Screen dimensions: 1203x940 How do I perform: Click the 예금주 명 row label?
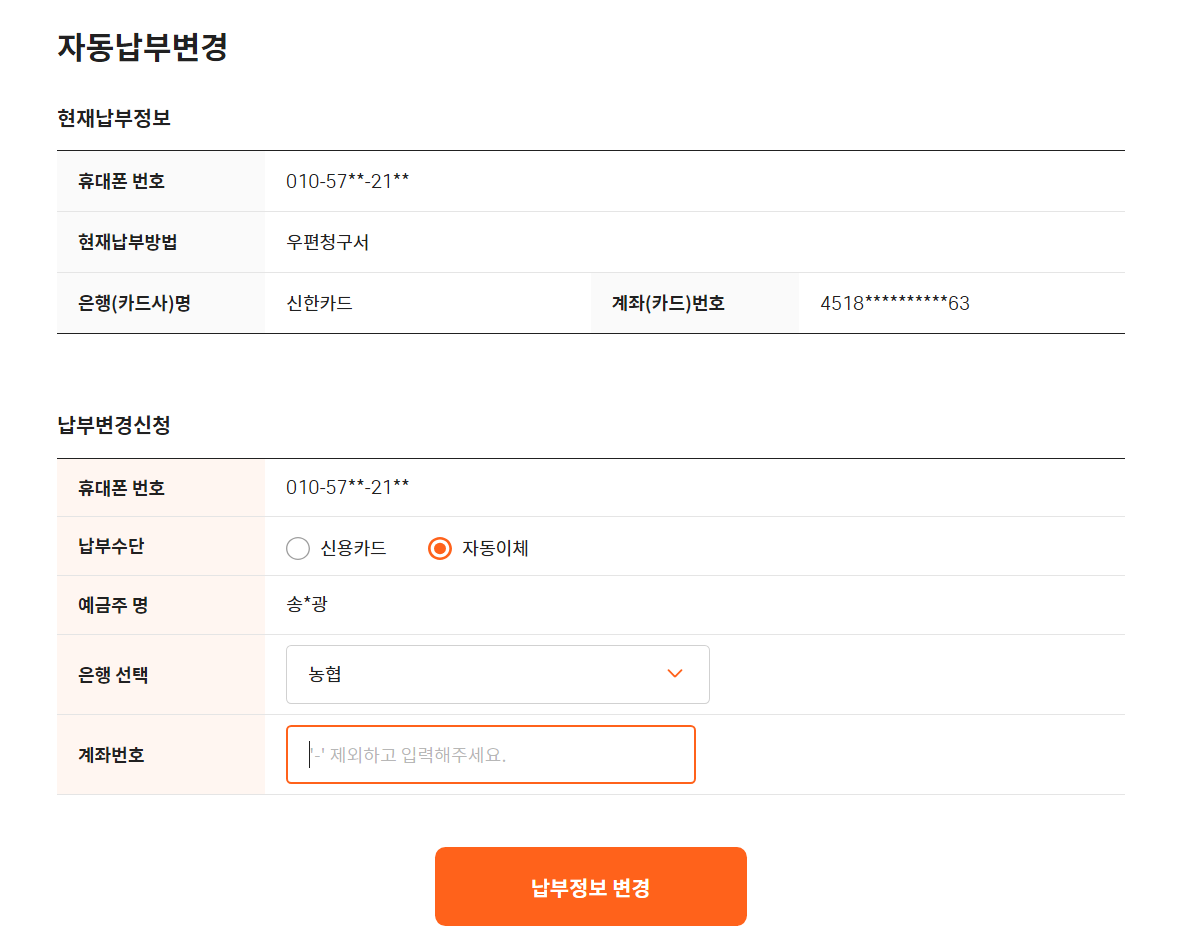113,605
